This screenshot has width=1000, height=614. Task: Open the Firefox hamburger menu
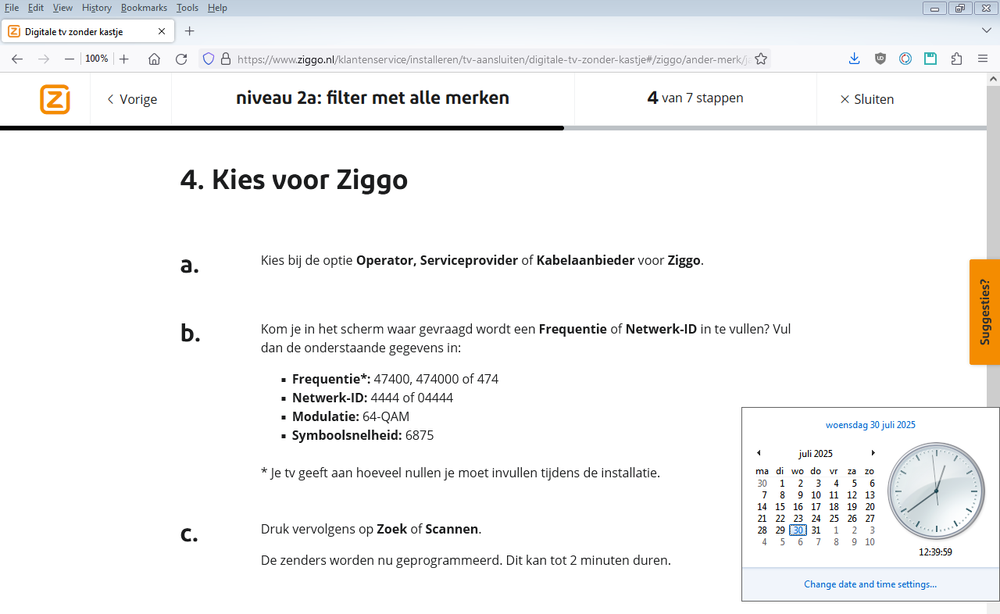coord(983,59)
